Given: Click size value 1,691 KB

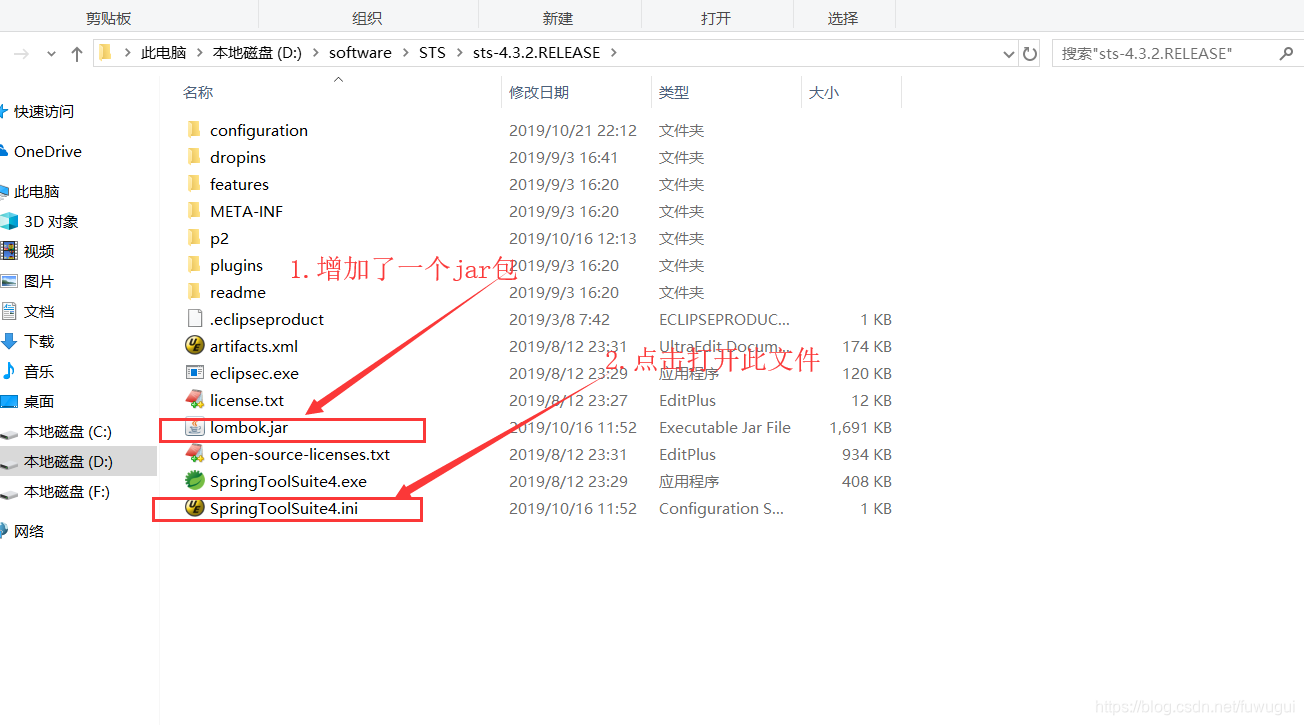Looking at the screenshot, I should tap(860, 427).
